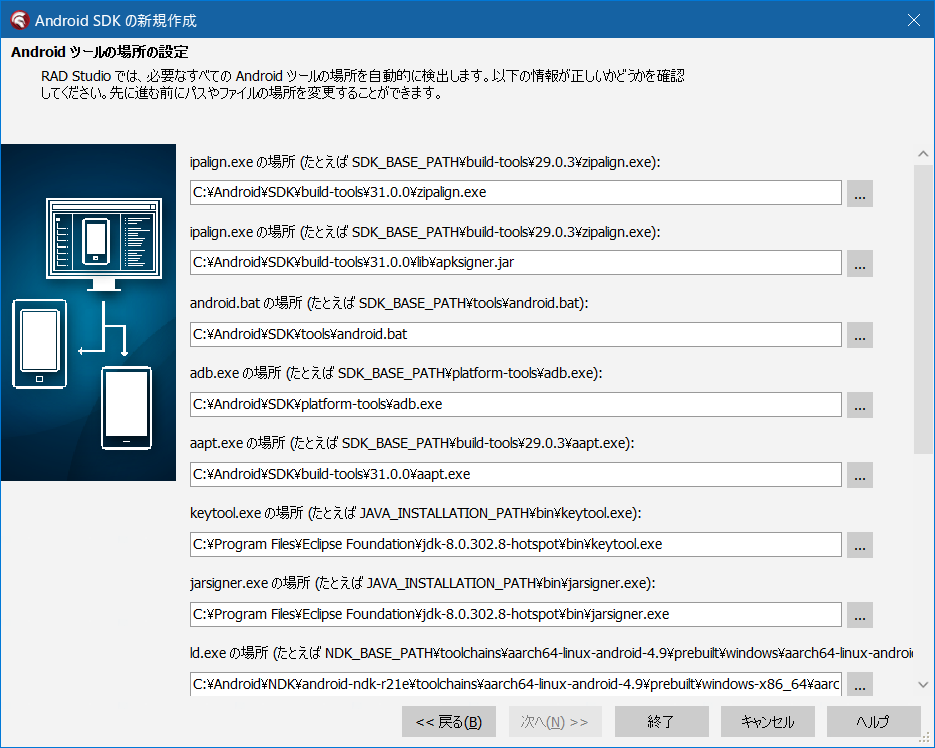935x748 pixels.
Task: Click the Android ツールの場所の設定 heading
Action: 100,52
